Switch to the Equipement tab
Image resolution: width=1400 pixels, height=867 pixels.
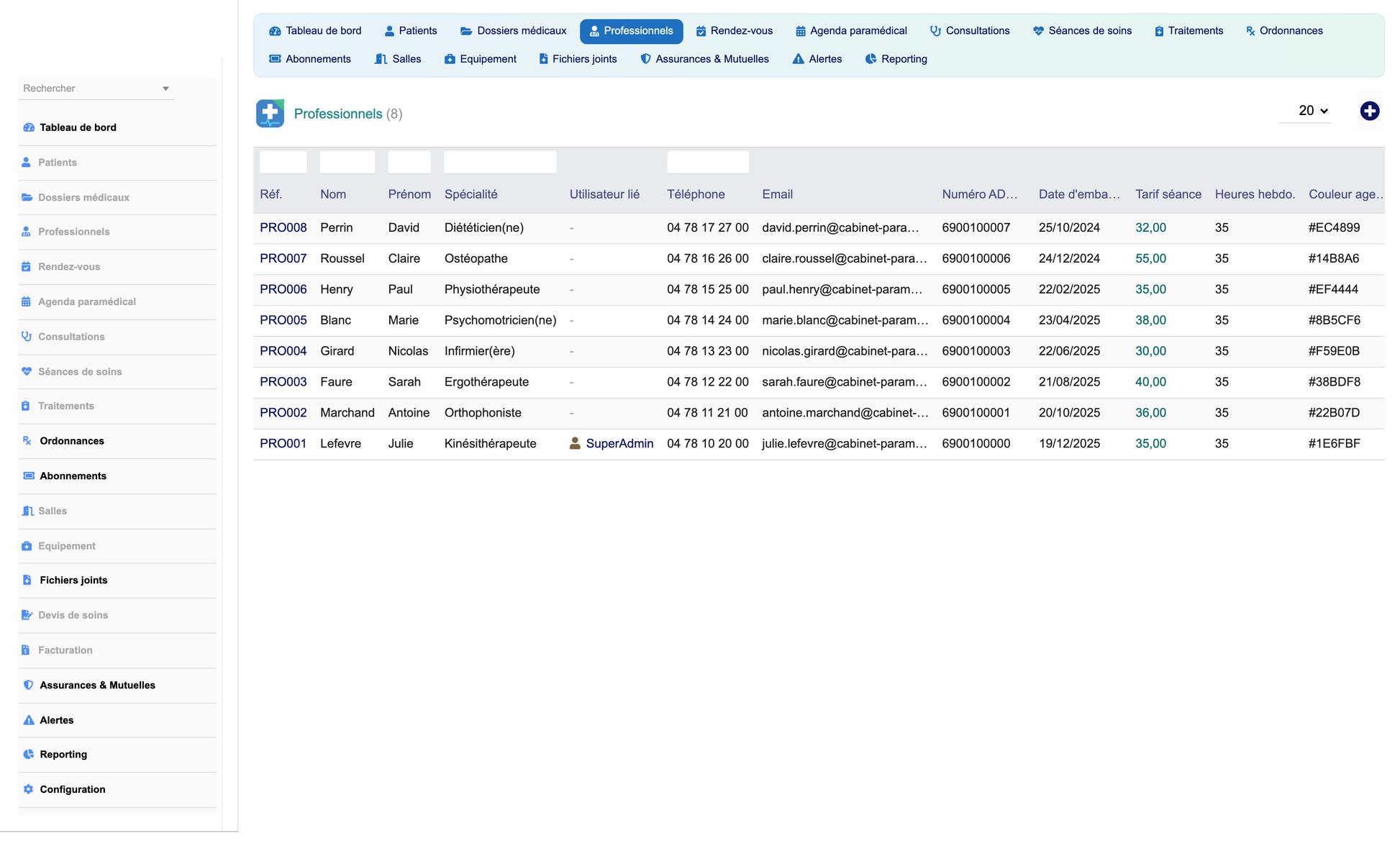coord(481,59)
